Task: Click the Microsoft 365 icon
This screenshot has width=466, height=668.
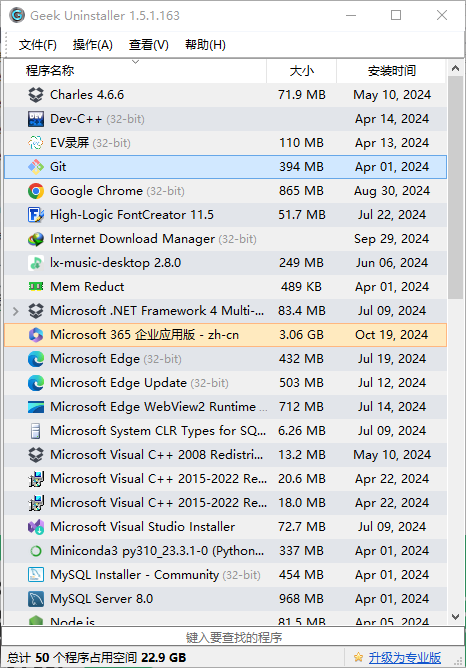Action: 36,335
